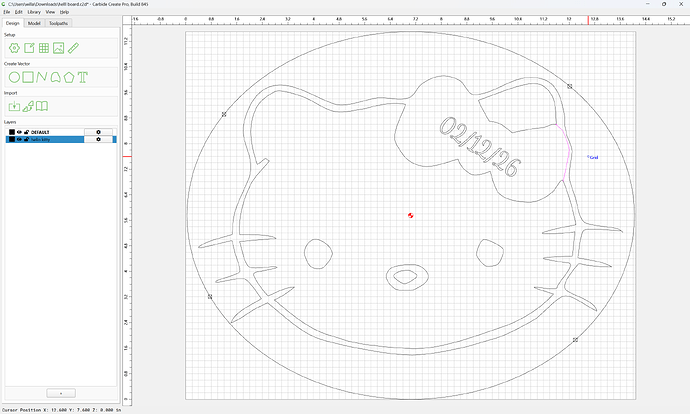Switch to the Design tab
The height and width of the screenshot is (414, 690).
click(x=12, y=23)
